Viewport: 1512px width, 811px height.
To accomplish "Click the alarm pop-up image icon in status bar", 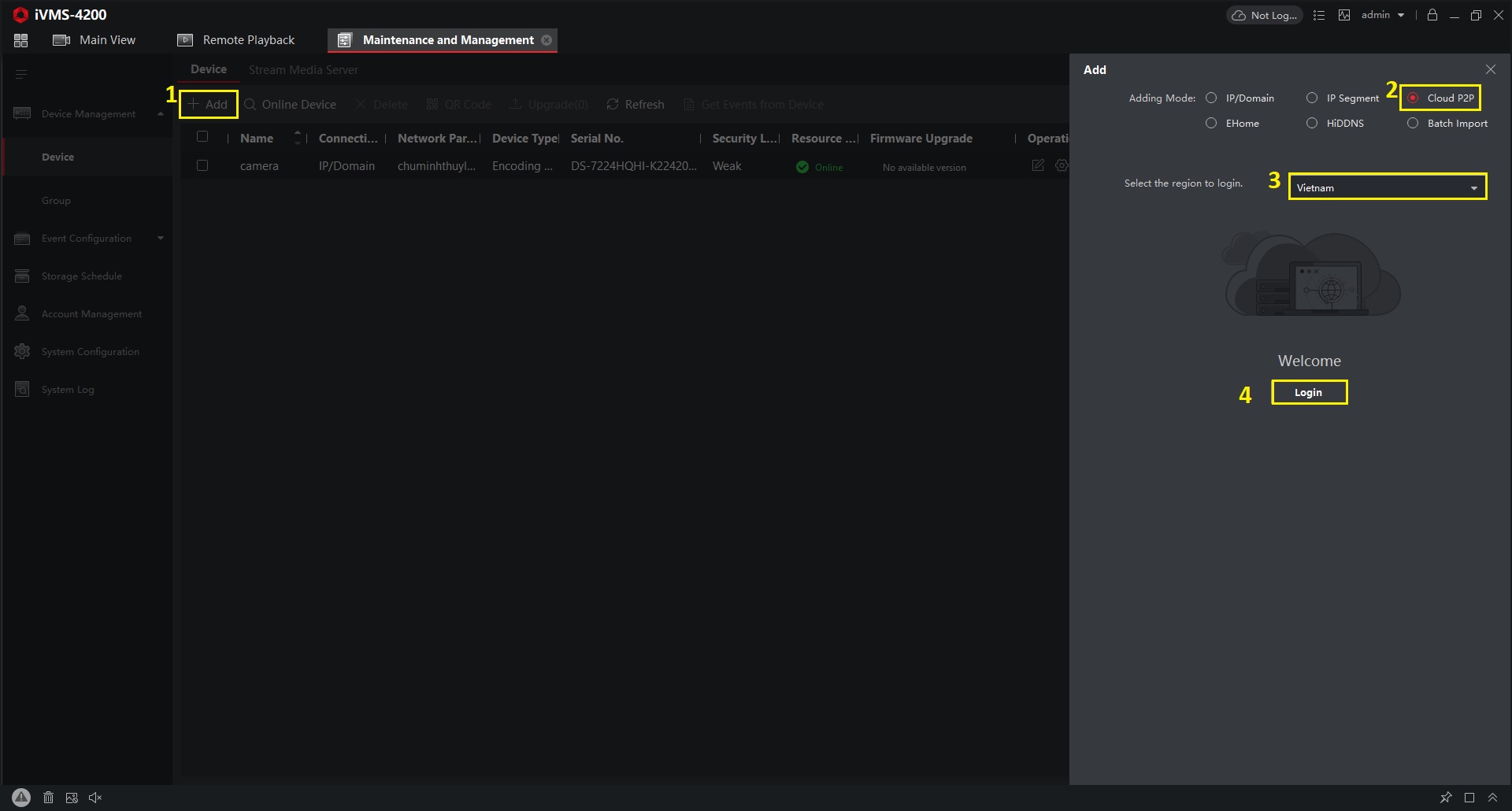I will click(72, 798).
